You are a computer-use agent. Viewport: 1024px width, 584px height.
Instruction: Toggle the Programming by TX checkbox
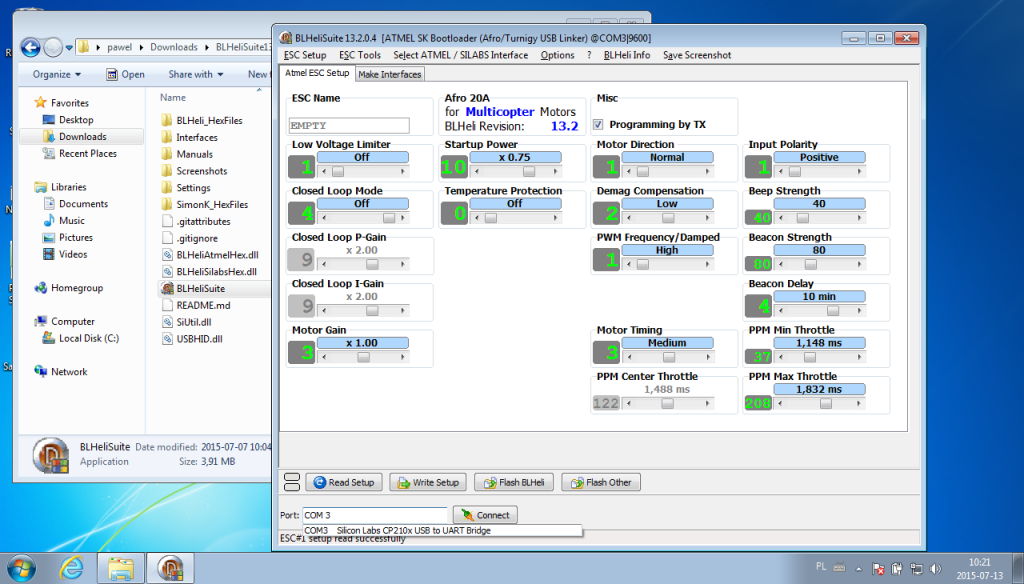(599, 125)
